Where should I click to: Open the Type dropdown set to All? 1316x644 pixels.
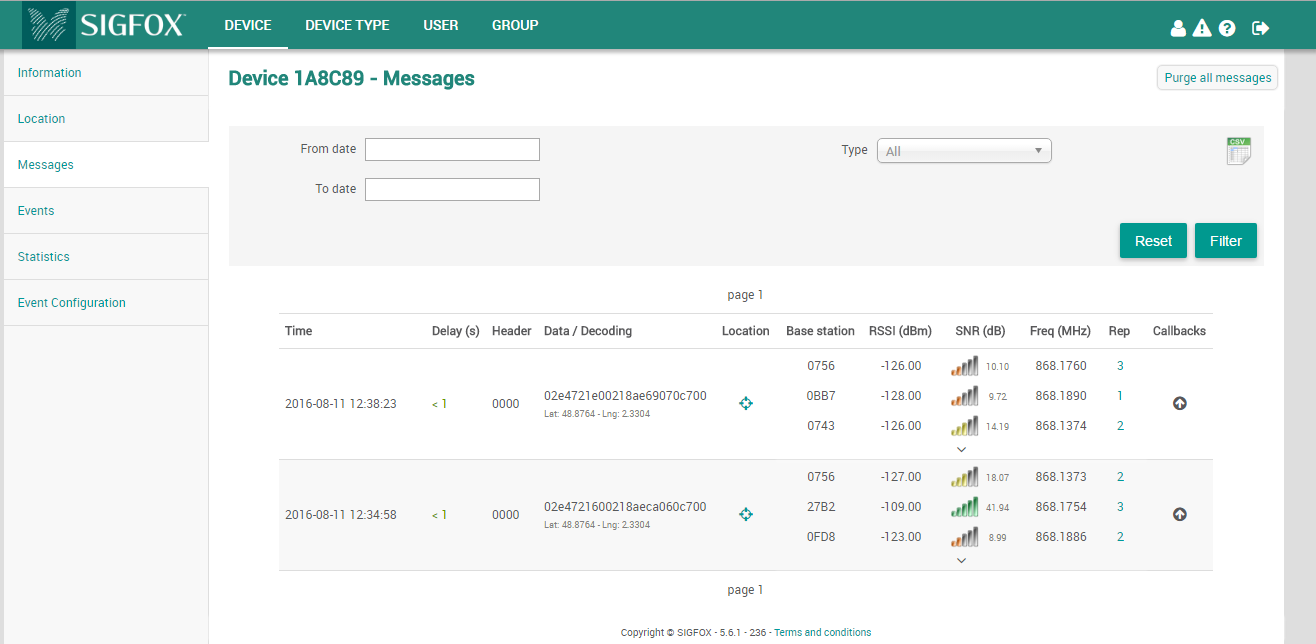point(964,151)
